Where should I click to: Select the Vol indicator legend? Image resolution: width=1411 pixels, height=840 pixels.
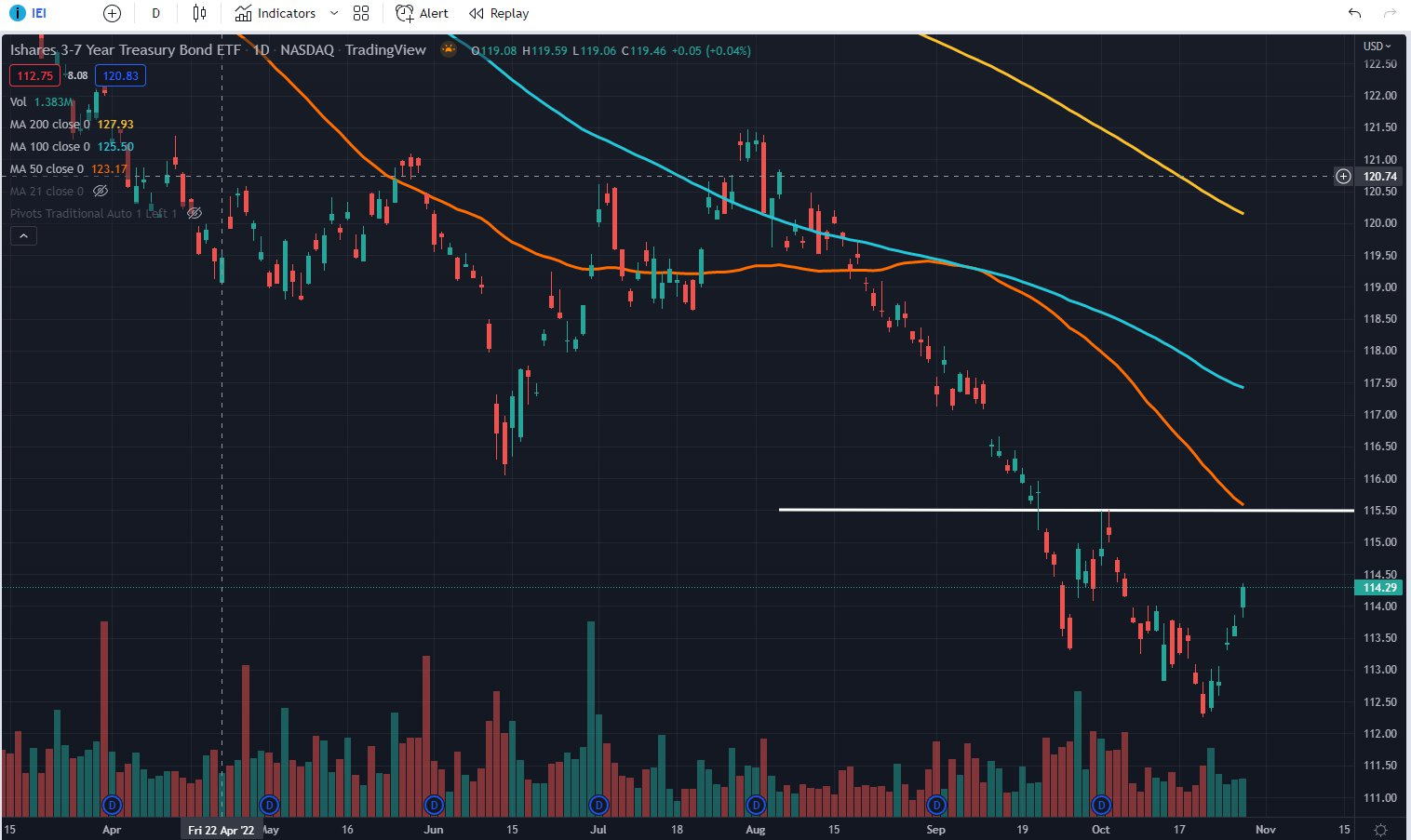click(19, 101)
